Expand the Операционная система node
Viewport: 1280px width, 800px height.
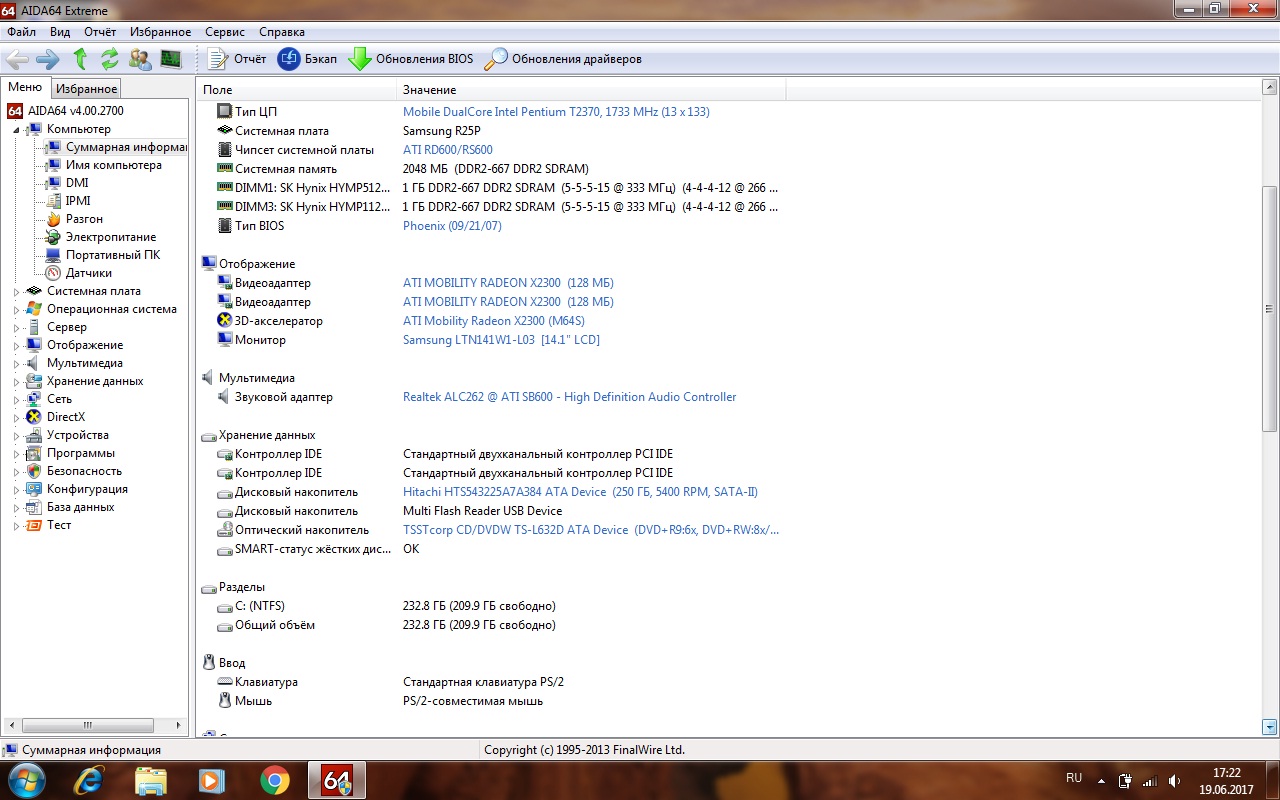(17, 310)
